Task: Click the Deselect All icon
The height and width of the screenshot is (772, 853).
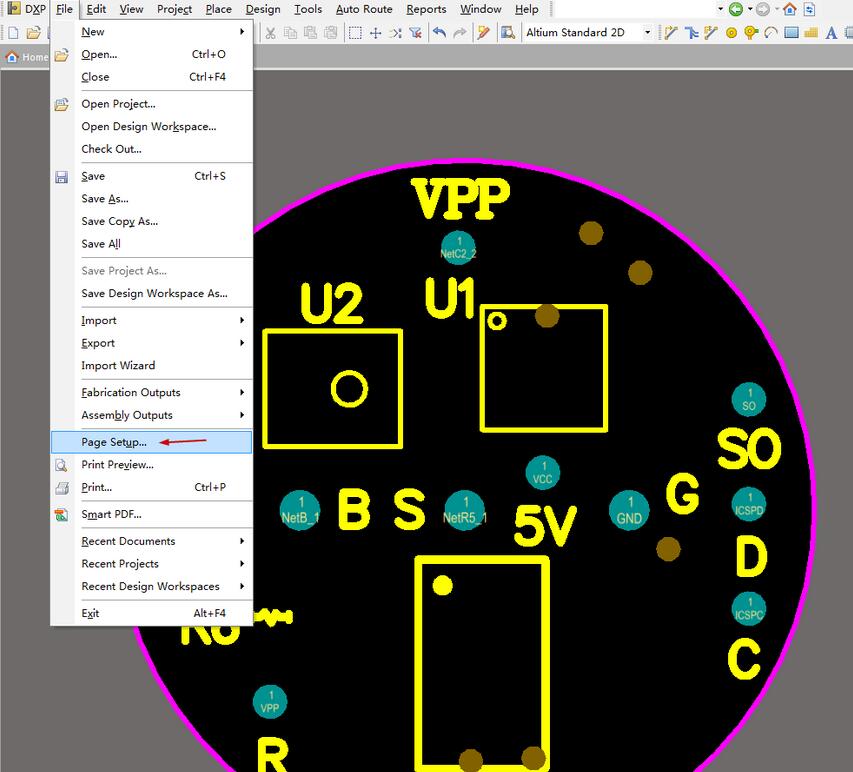Action: pos(395,33)
